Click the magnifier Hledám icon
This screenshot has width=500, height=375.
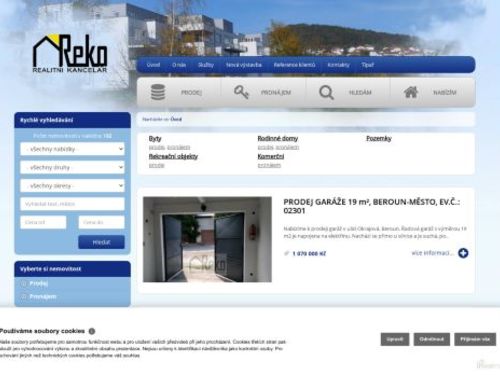[x=326, y=92]
